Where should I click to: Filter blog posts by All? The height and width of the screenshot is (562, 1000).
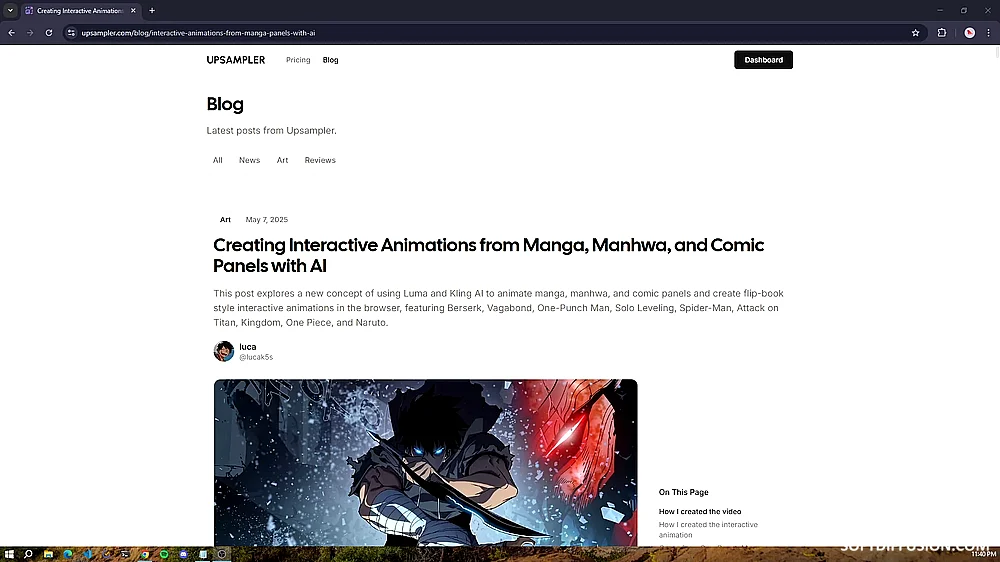(x=217, y=160)
